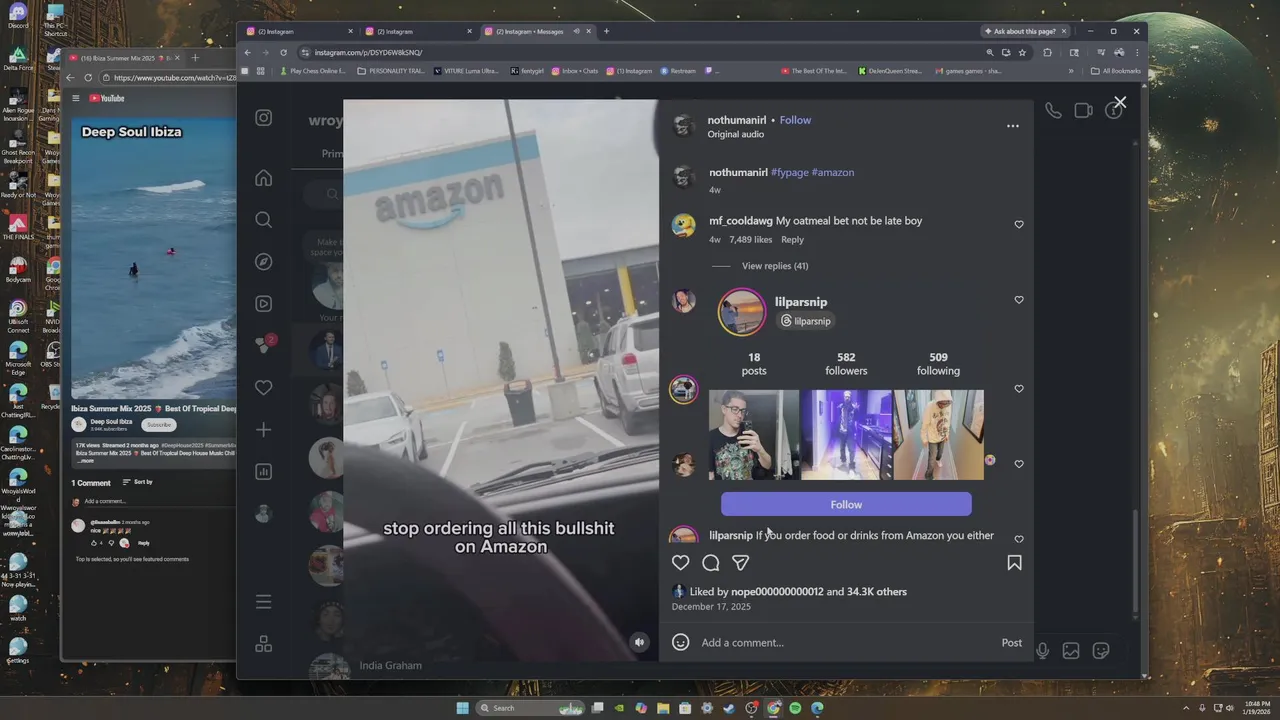Click the Original audio link
The height and width of the screenshot is (720, 1280).
pyautogui.click(x=736, y=134)
